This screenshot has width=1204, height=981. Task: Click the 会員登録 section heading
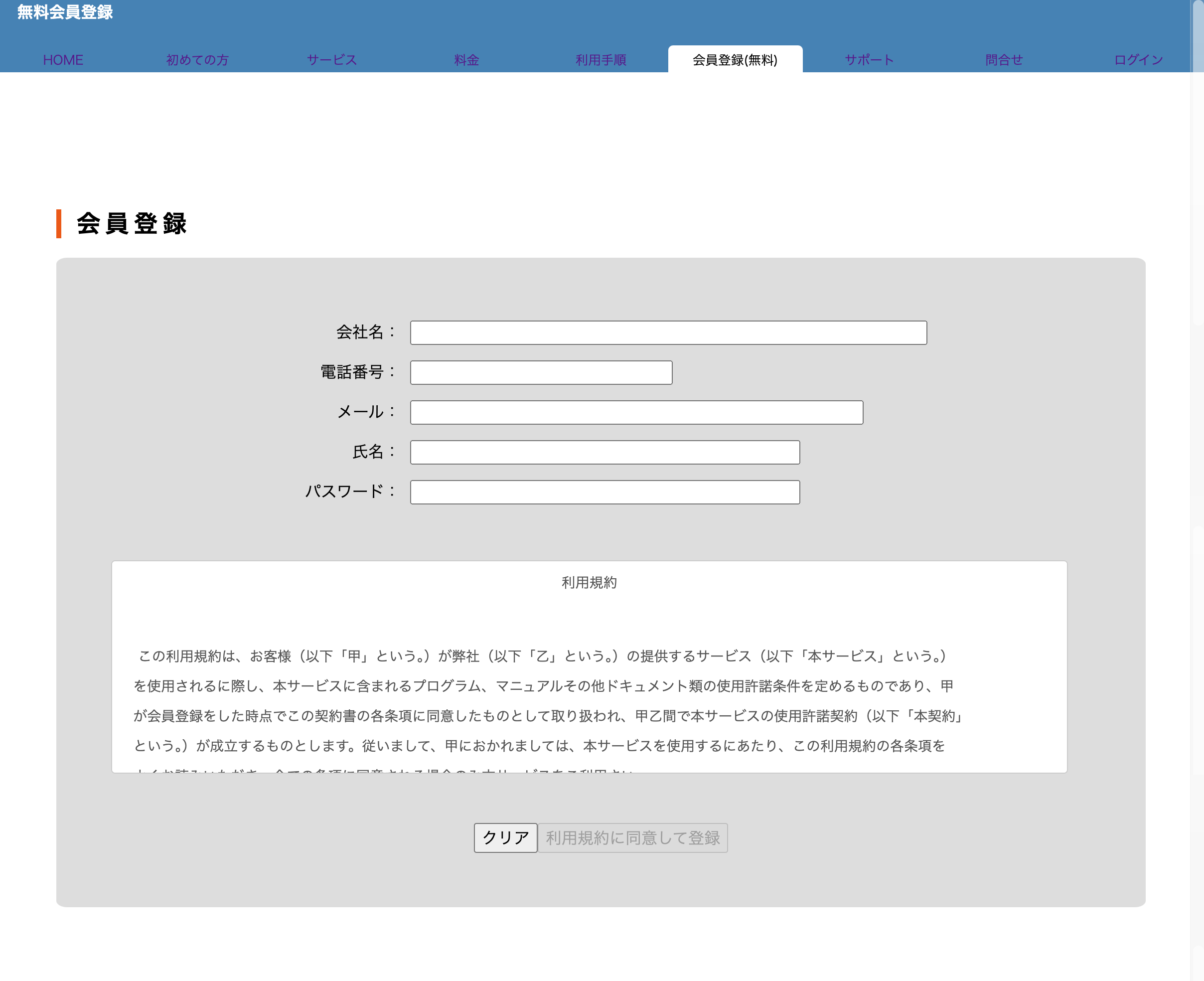131,224
